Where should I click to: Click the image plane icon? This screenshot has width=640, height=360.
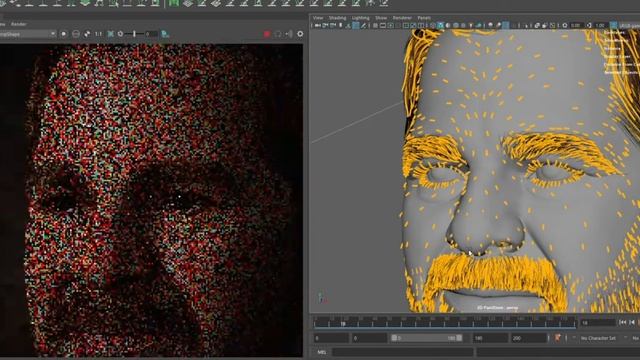(x=348, y=25)
